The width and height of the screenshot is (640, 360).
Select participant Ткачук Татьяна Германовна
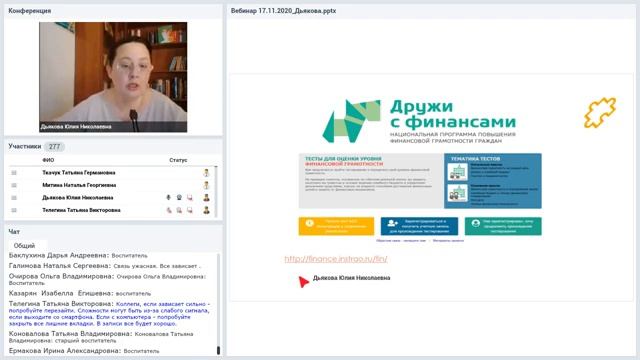pos(79,173)
